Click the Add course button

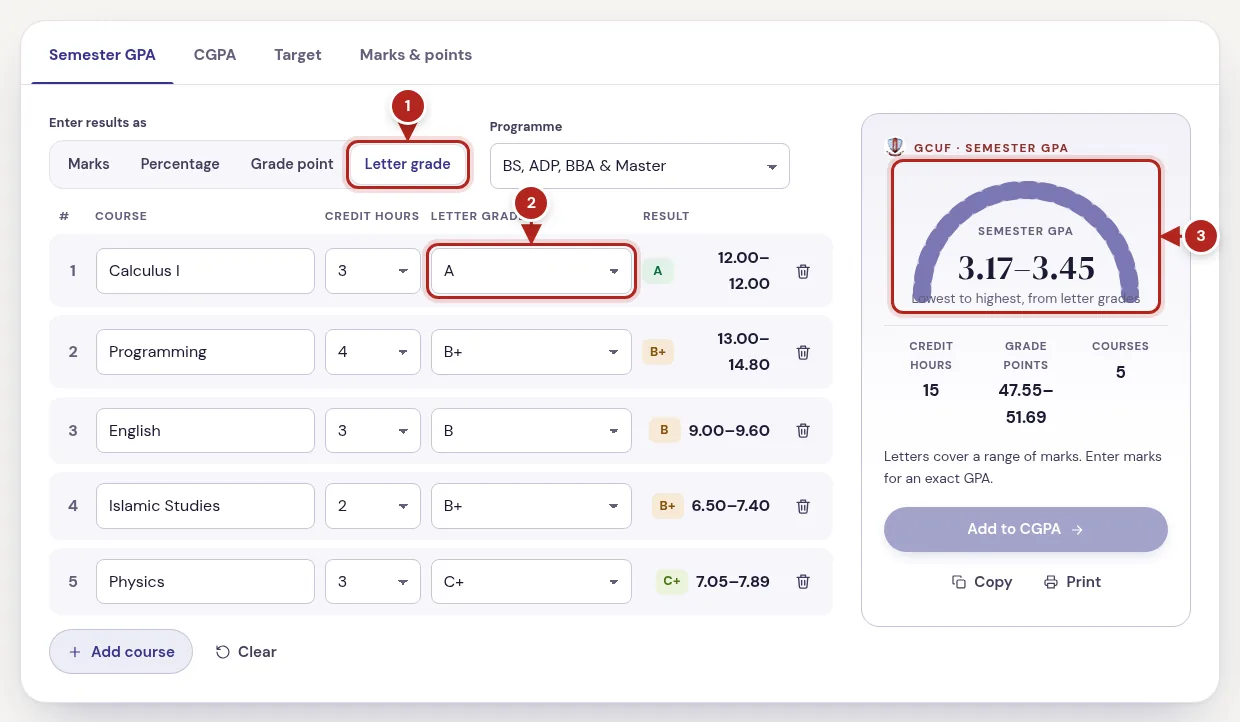pos(121,651)
